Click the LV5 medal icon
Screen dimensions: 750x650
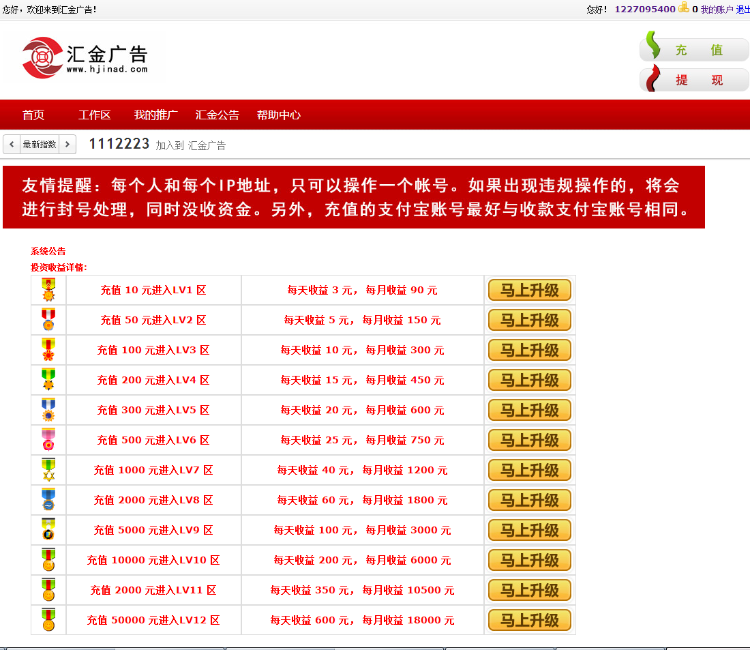[48, 409]
